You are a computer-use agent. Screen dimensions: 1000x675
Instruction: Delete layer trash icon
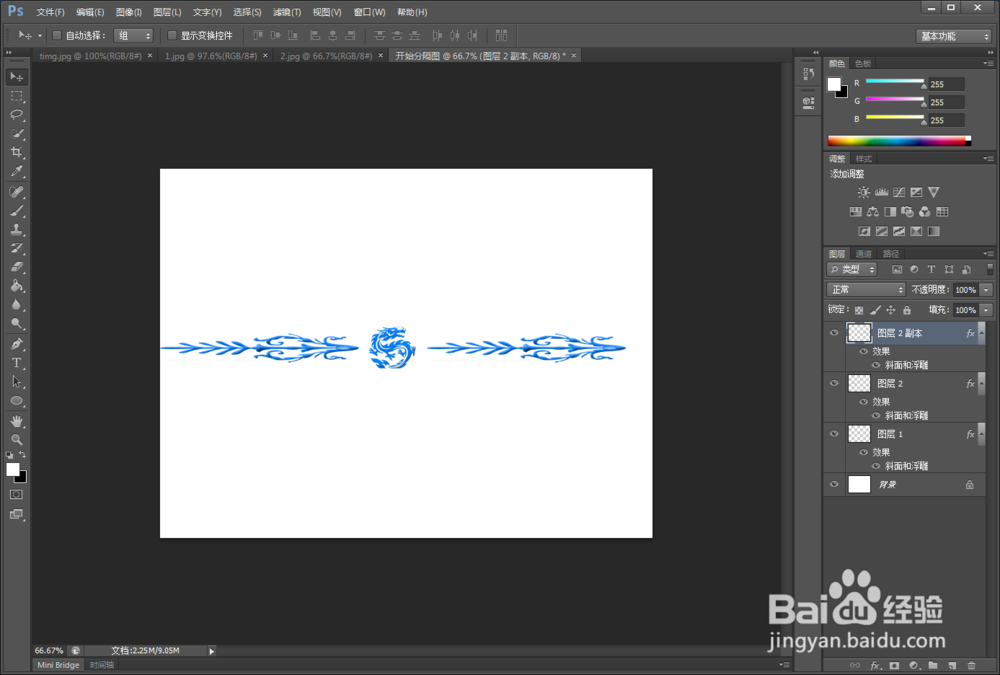pyautogui.click(x=971, y=665)
